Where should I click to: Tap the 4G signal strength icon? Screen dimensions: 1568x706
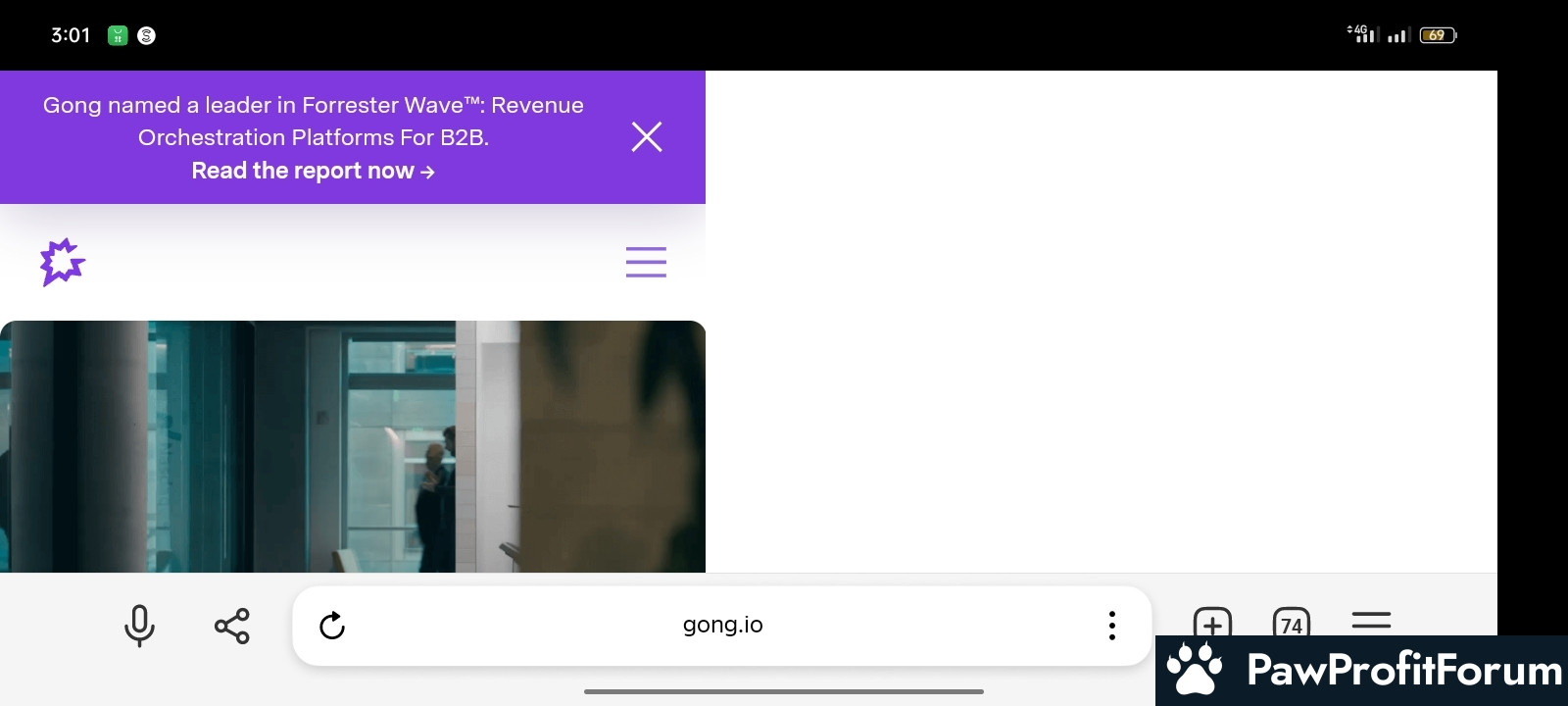pos(1363,34)
